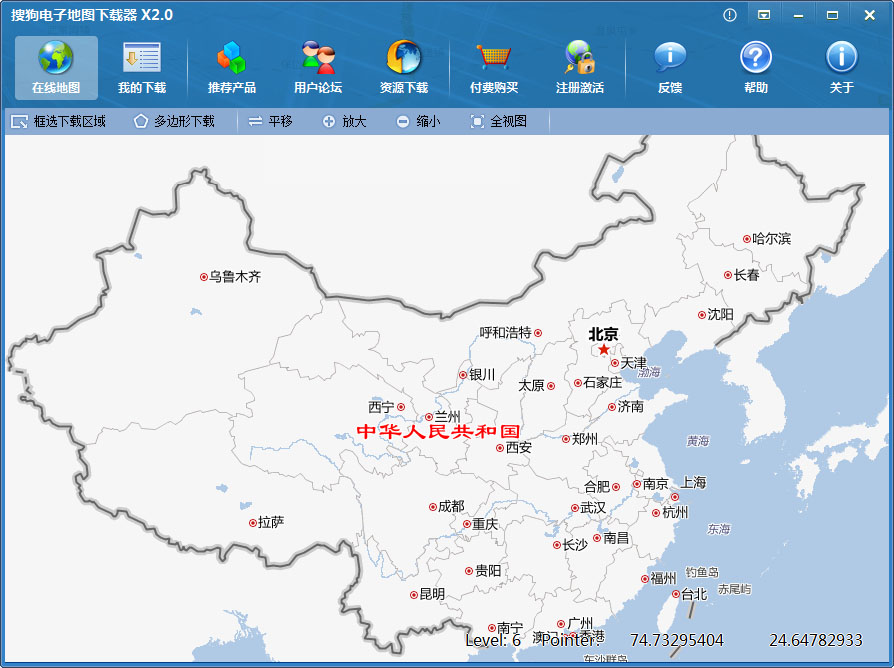Click the 武汉 city label
Image resolution: width=894 pixels, height=668 pixels.
(x=593, y=508)
